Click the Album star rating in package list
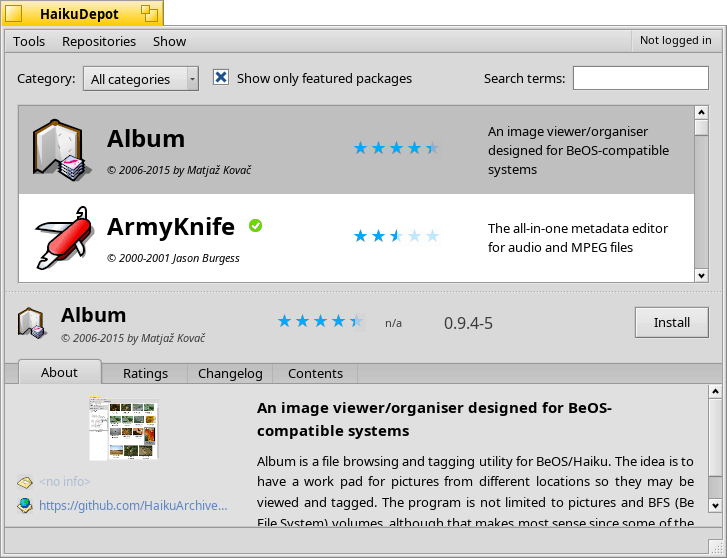Viewport: 727px width, 558px height. 396,148
